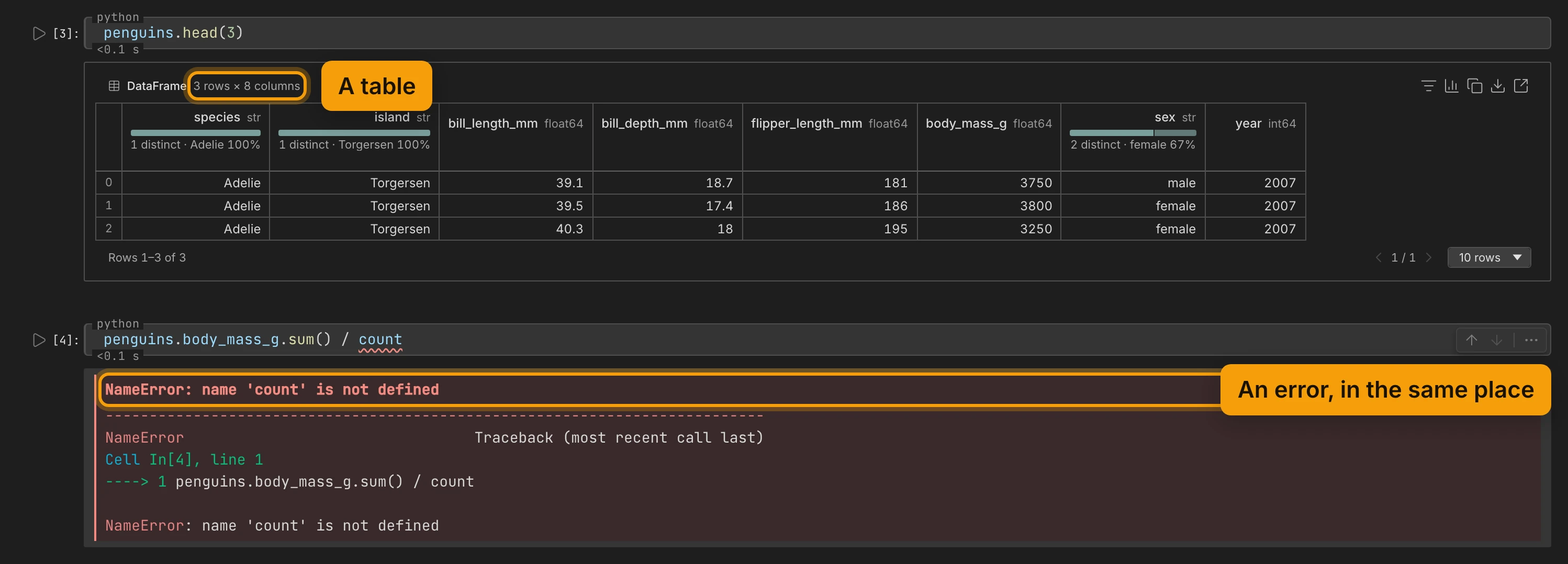The height and width of the screenshot is (564, 1568).
Task: Click 'Rows 1–3 of 3' status text
Action: (x=147, y=257)
